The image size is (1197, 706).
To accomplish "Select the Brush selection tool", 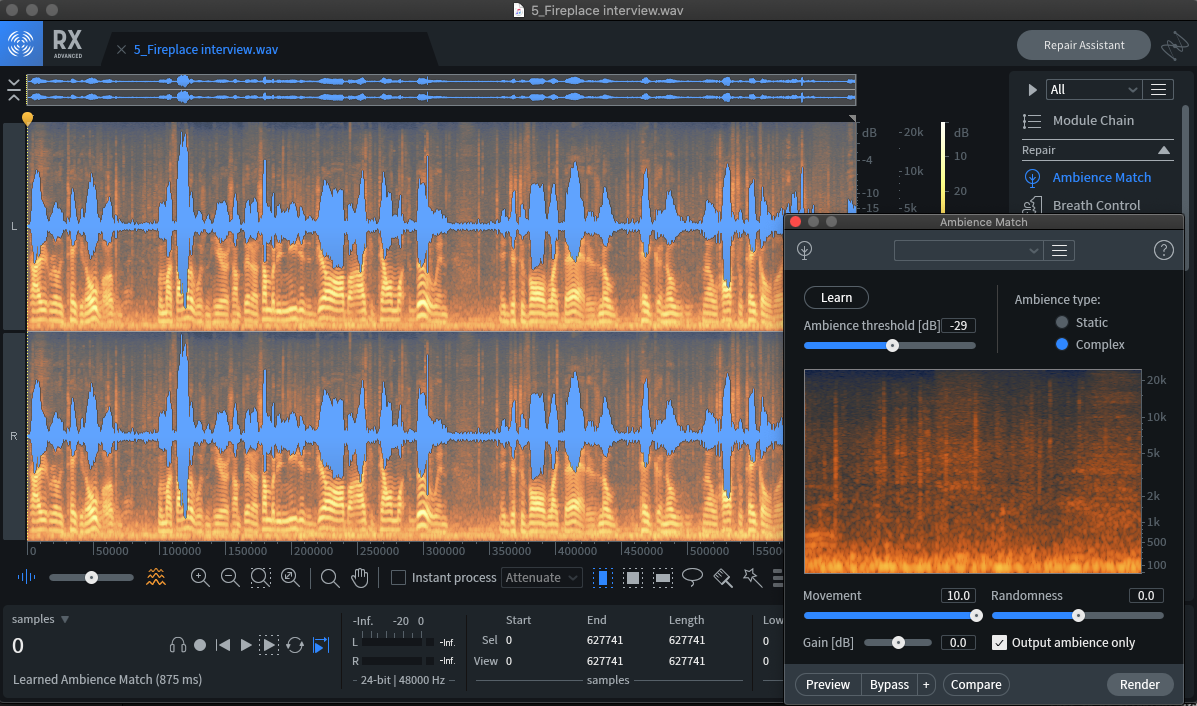I will point(723,578).
